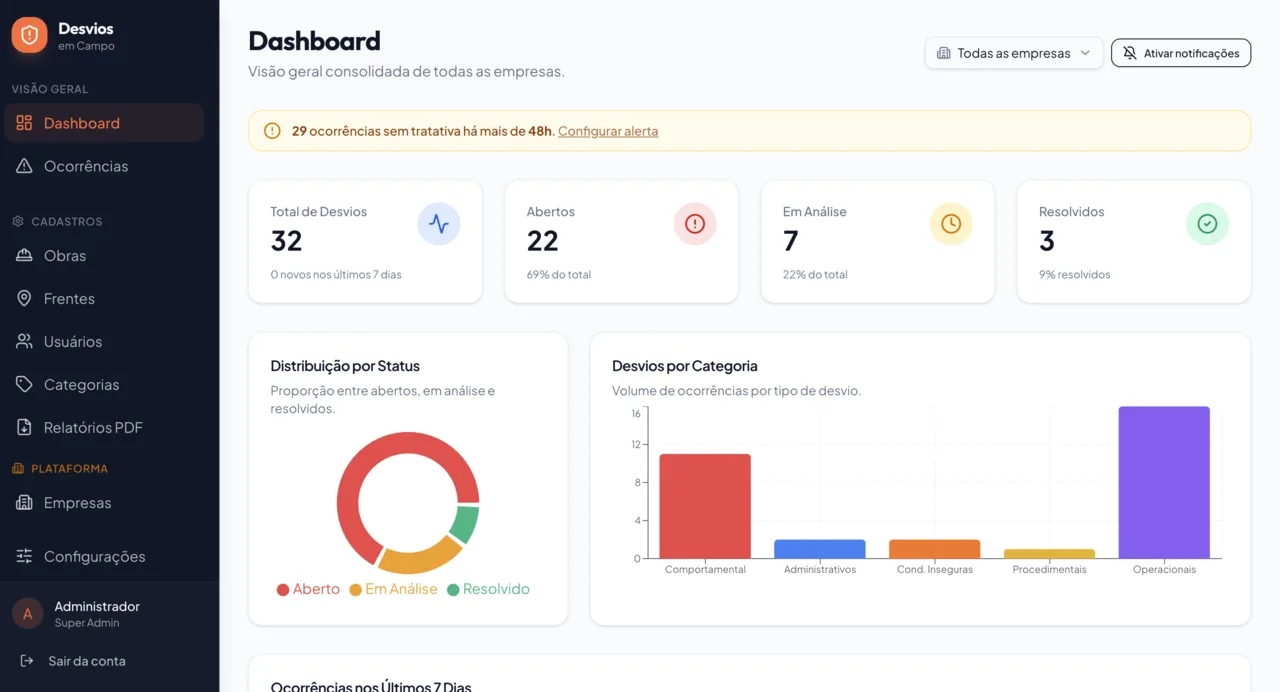
Task: Click the orange Em Análise donut segment
Action: (x=419, y=559)
